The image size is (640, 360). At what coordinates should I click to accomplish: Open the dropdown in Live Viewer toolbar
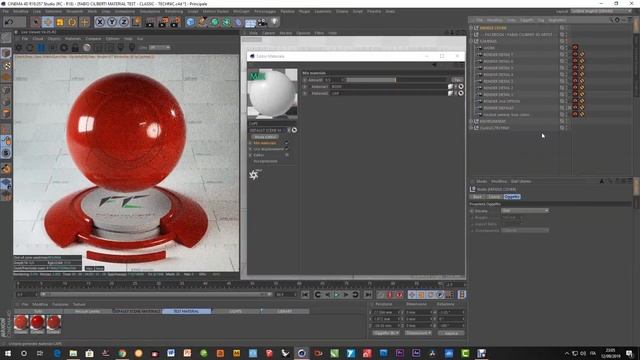click(x=160, y=48)
